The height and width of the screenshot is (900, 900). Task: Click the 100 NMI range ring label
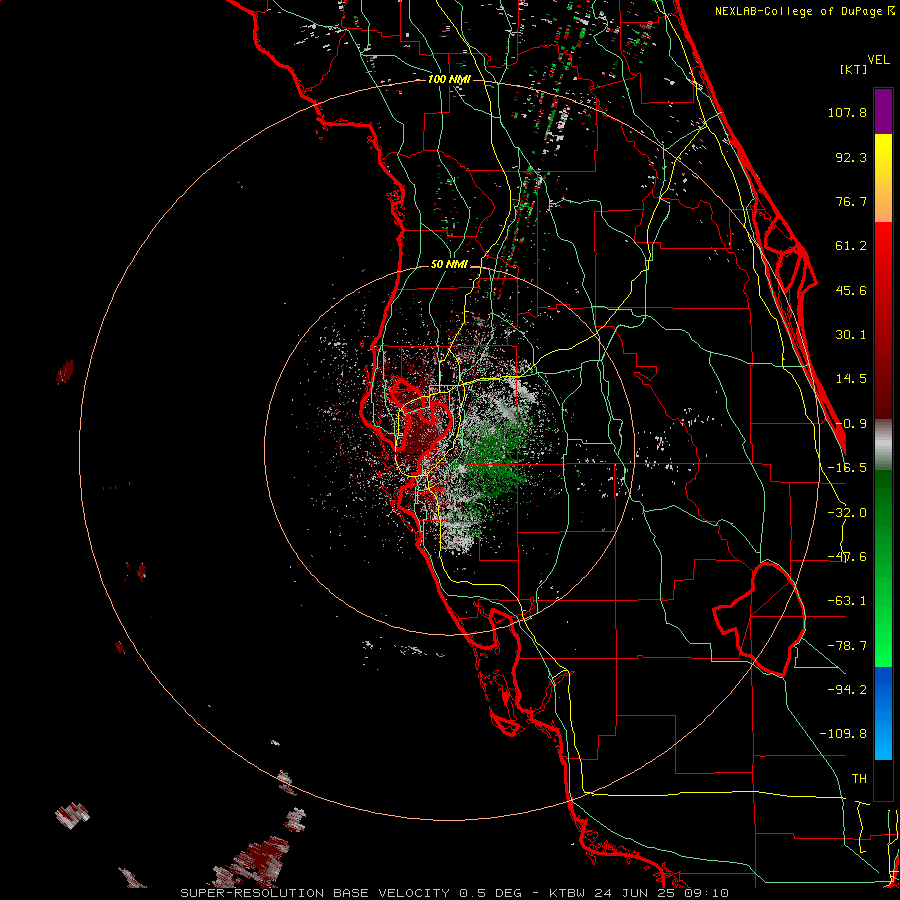coord(449,79)
